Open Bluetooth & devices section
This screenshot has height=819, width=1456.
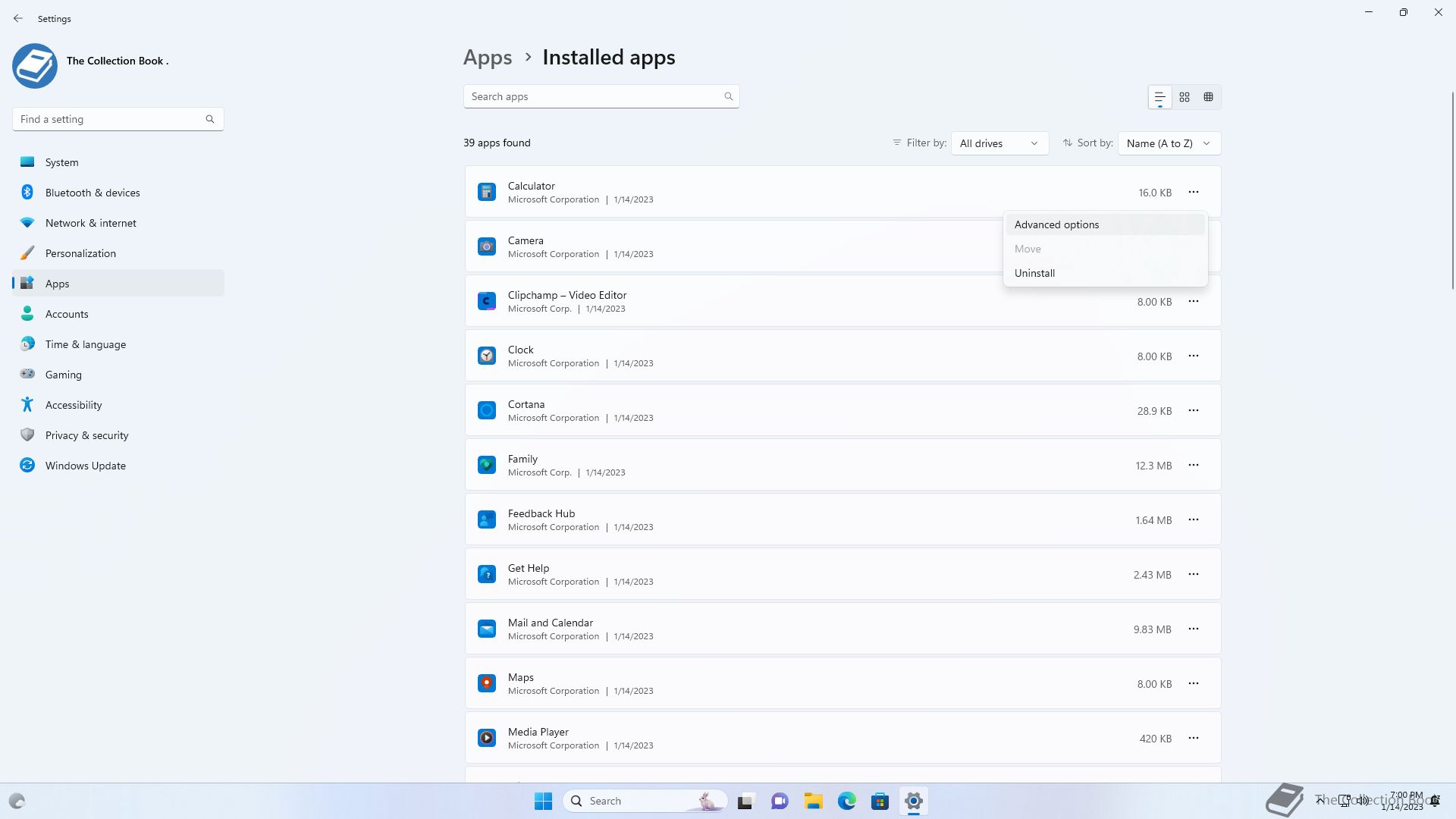tap(93, 193)
